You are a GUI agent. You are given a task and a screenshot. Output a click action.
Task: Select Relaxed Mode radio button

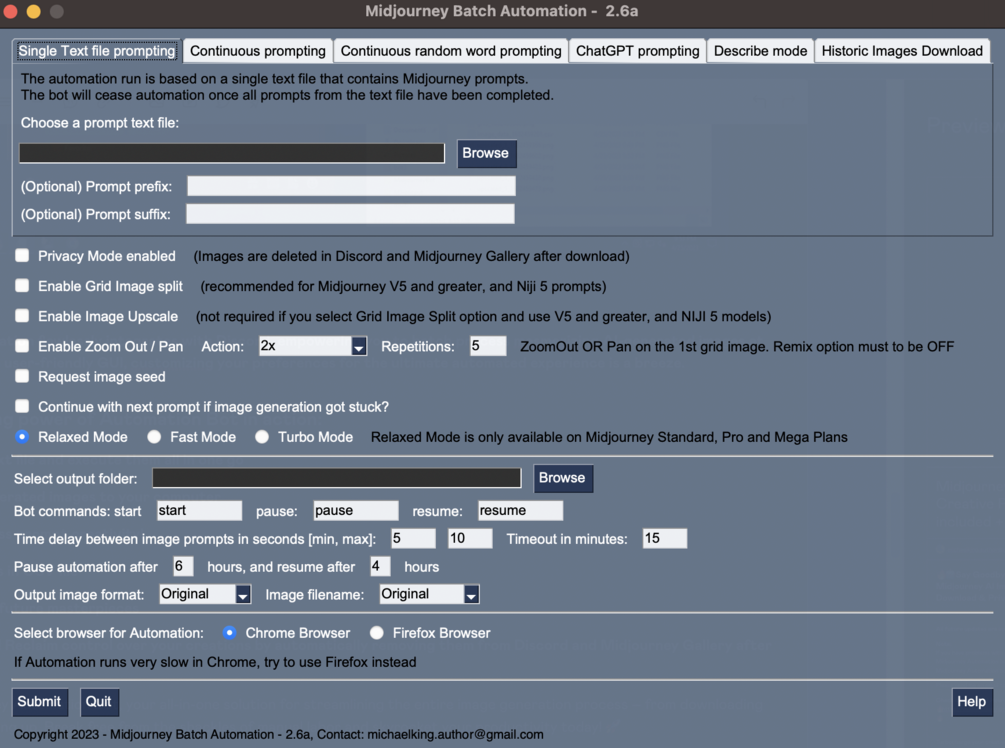22,436
